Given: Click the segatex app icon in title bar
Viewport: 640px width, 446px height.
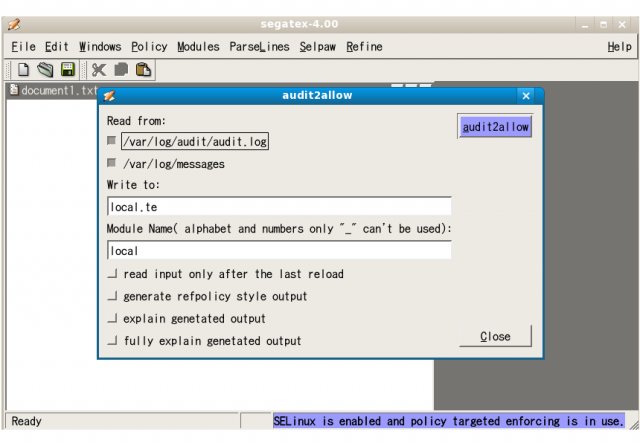Looking at the screenshot, I should (13, 24).
